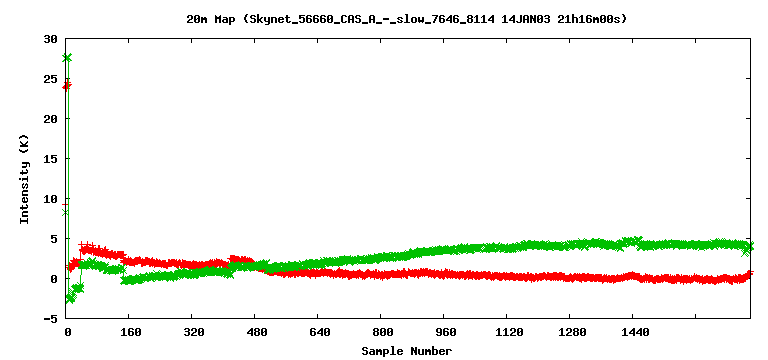Click the x-axis tick label 640
The height and width of the screenshot is (360, 768).
click(320, 333)
